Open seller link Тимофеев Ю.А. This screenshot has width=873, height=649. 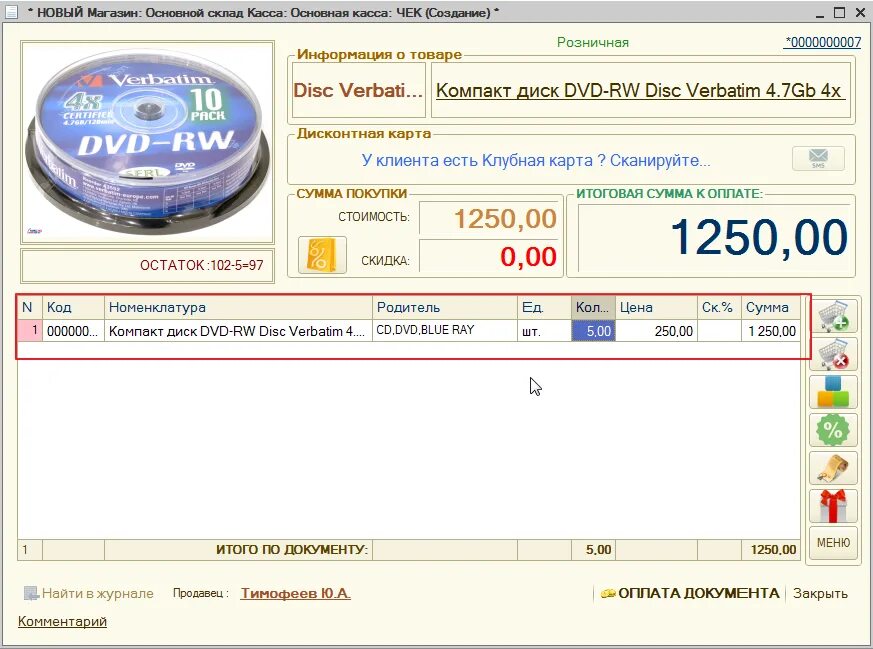(296, 593)
